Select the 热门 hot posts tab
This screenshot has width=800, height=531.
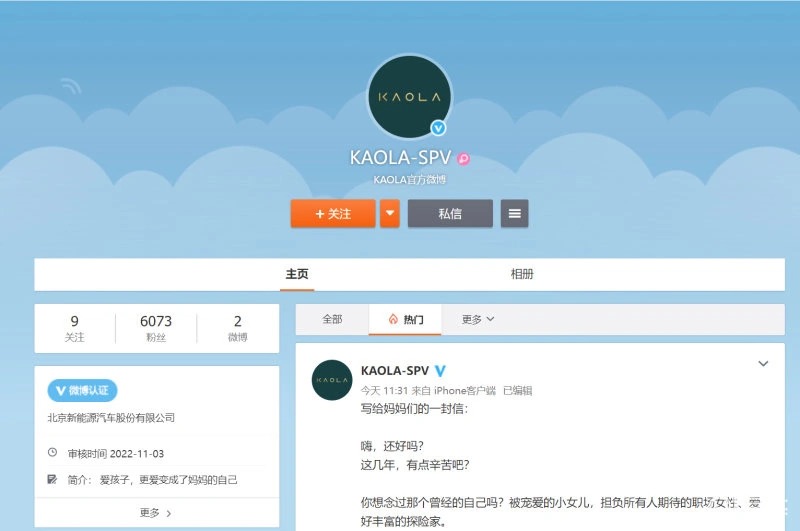[406, 319]
